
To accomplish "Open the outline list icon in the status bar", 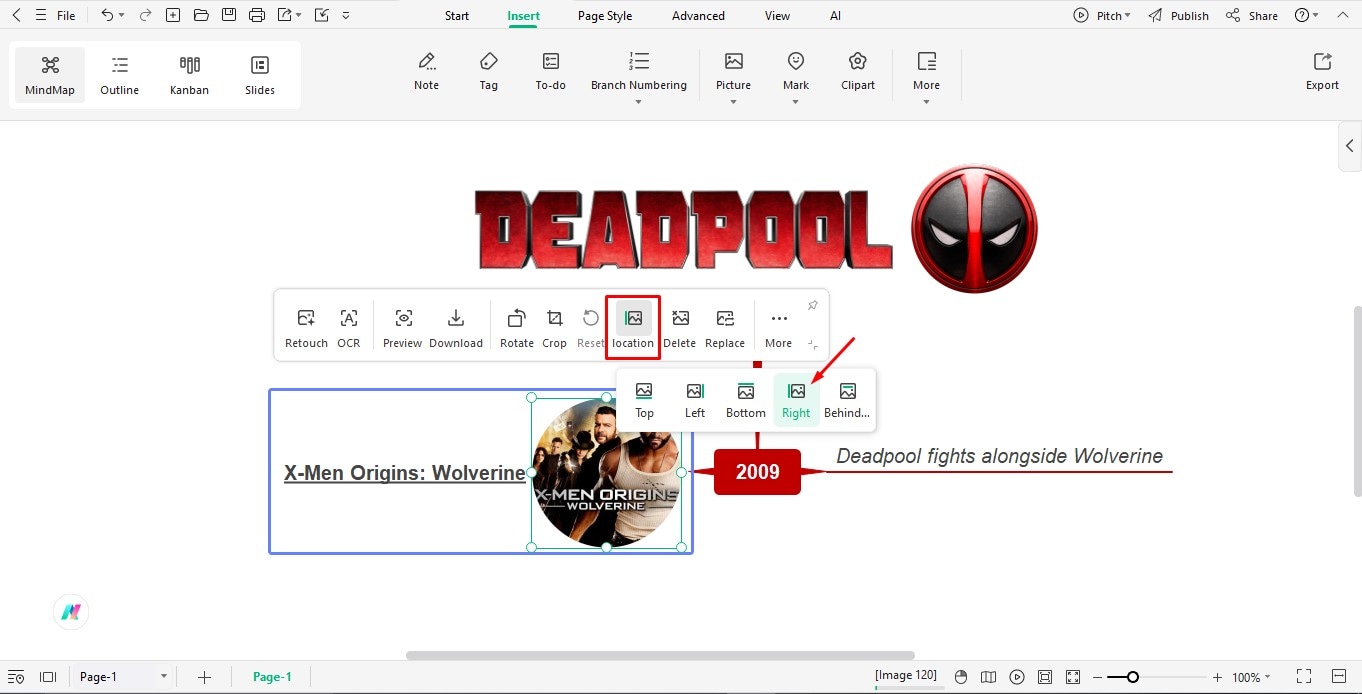I will 16,677.
